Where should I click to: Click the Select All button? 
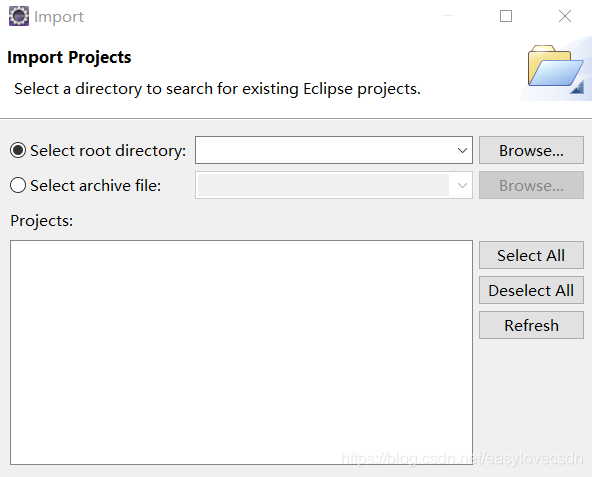pos(531,255)
